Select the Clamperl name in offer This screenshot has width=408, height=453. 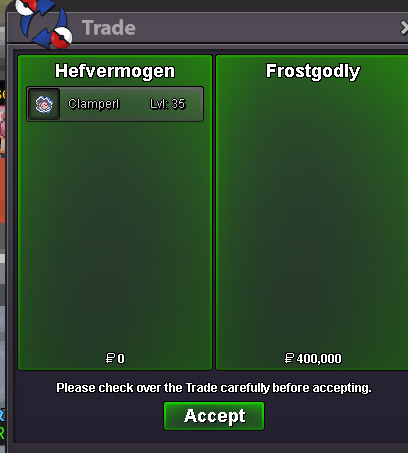pos(94,104)
